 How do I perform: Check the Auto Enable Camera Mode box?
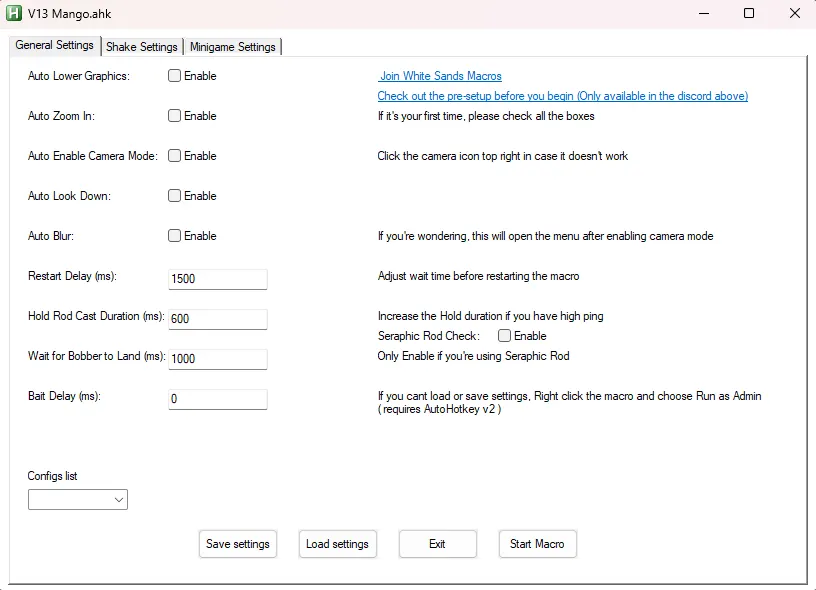pyautogui.click(x=175, y=156)
